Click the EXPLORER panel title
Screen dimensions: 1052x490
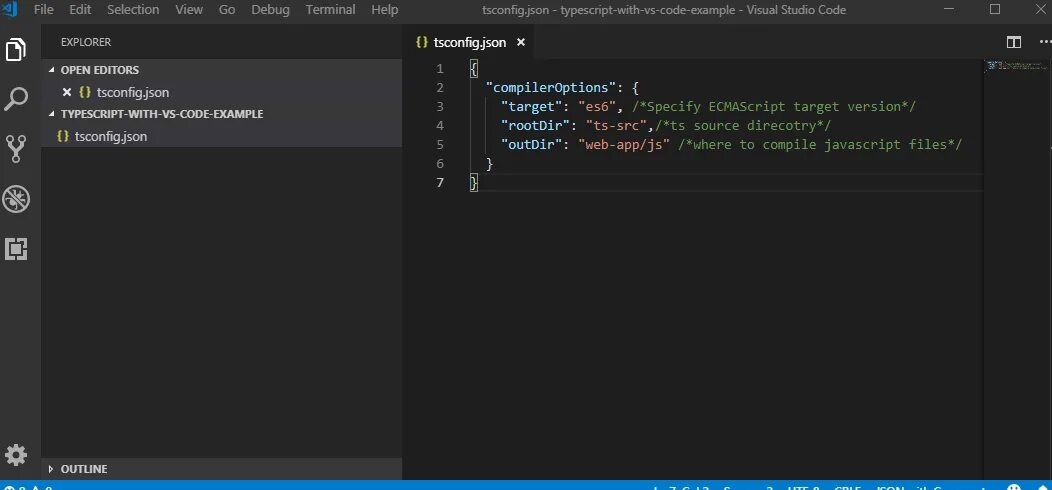click(x=86, y=42)
